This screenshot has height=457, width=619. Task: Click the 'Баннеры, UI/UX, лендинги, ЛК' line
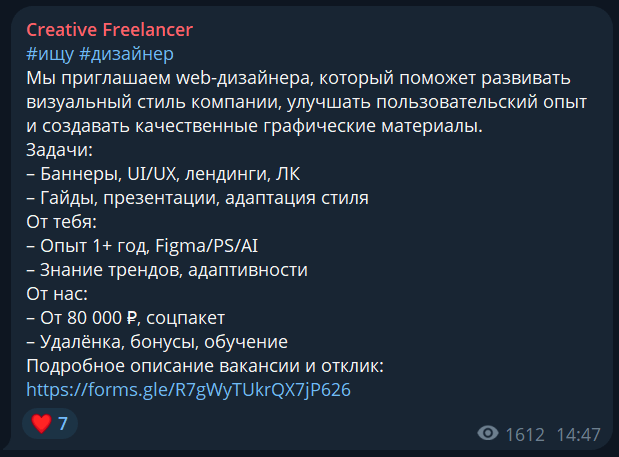[163, 174]
